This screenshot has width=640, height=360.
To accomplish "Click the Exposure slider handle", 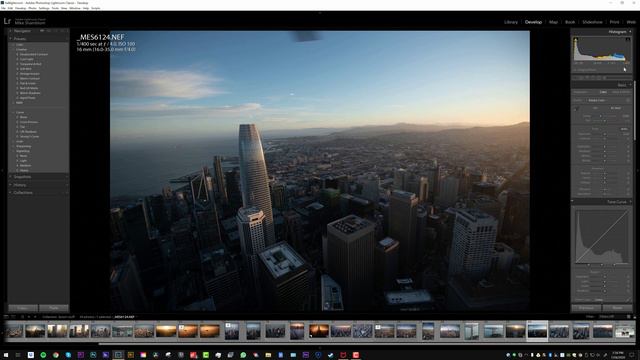I will tap(605, 134).
